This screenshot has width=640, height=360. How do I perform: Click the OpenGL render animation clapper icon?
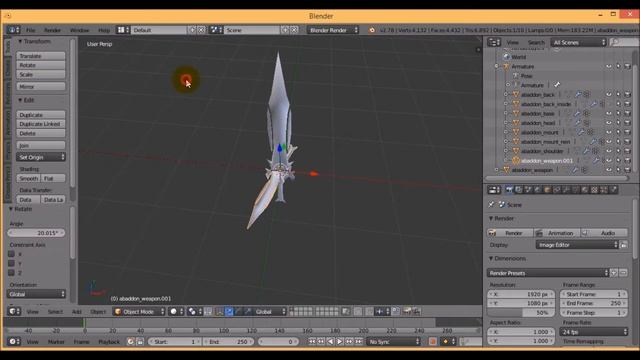[x=416, y=311]
